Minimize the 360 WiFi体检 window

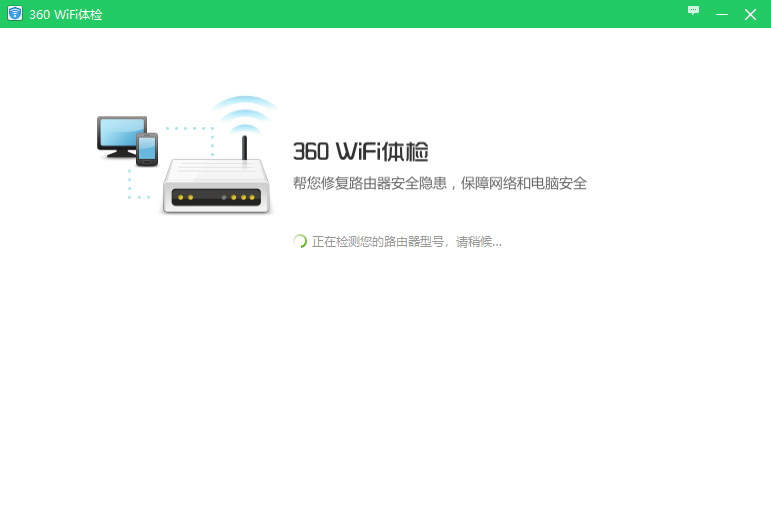click(x=721, y=14)
